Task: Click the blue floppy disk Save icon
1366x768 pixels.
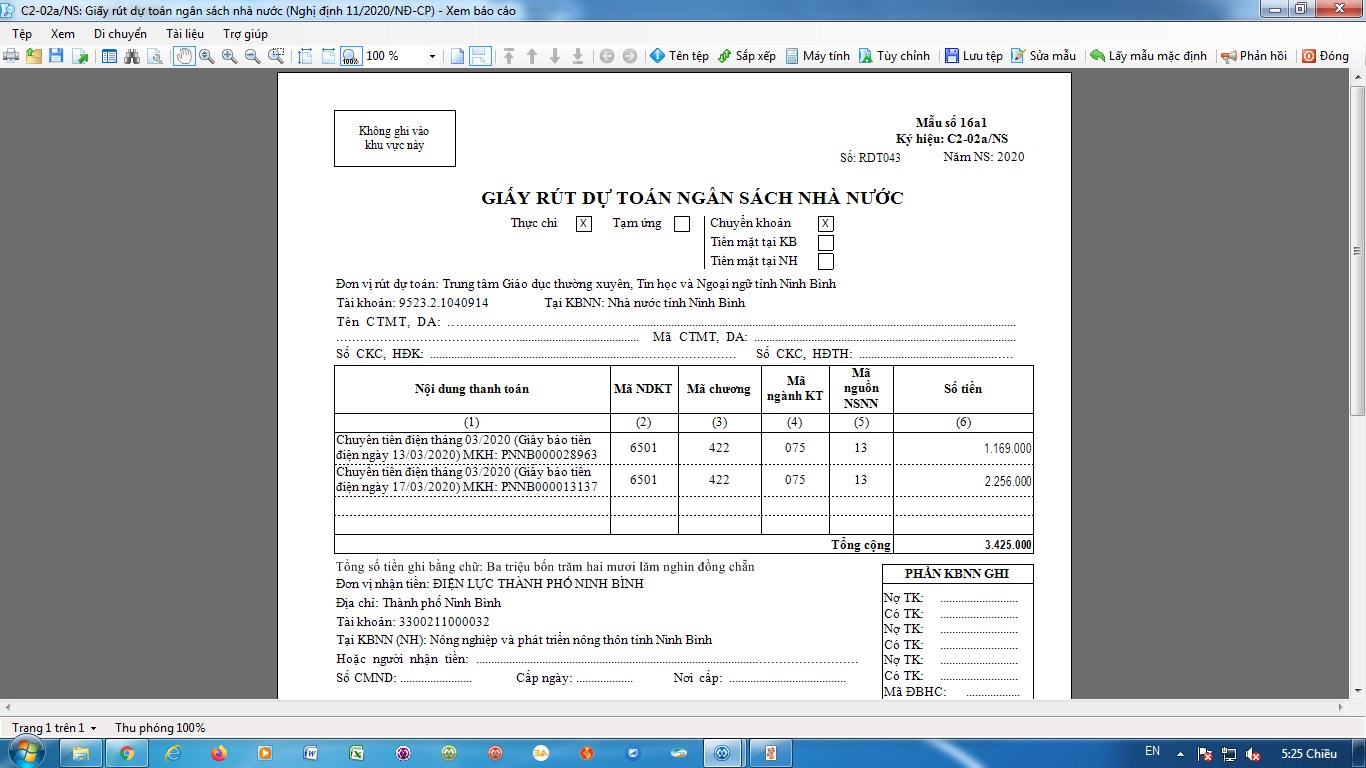Action: pyautogui.click(x=57, y=56)
